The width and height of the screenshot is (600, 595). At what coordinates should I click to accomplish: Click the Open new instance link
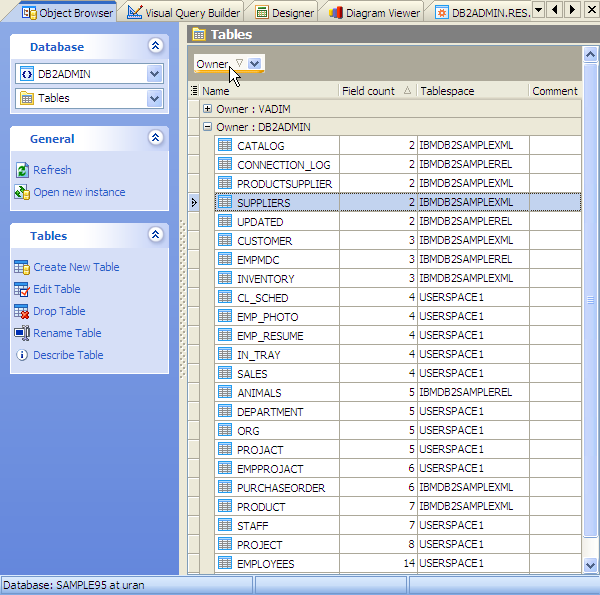click(x=79, y=192)
